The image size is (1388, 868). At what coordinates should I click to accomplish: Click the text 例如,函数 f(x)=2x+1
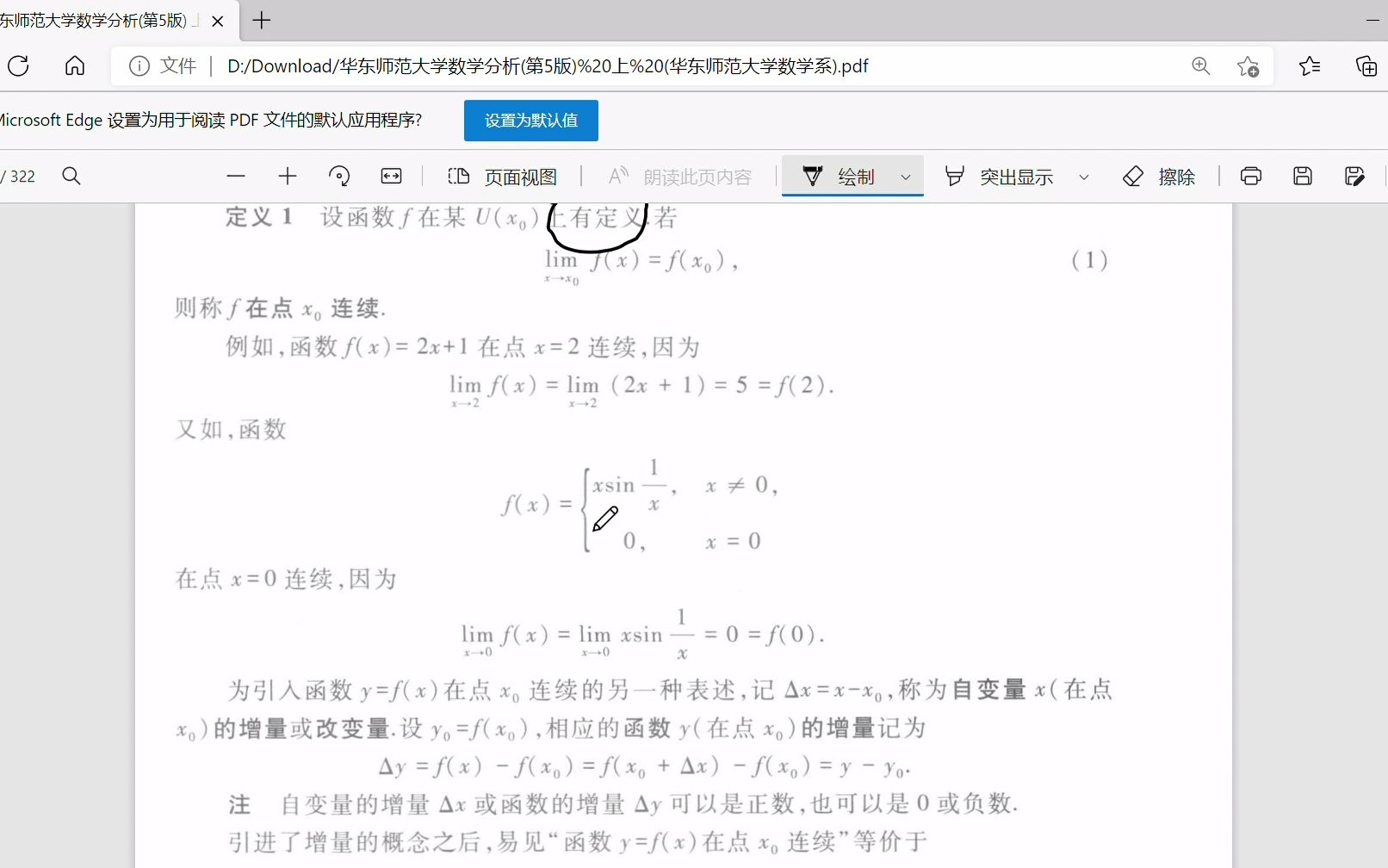[x=347, y=347]
